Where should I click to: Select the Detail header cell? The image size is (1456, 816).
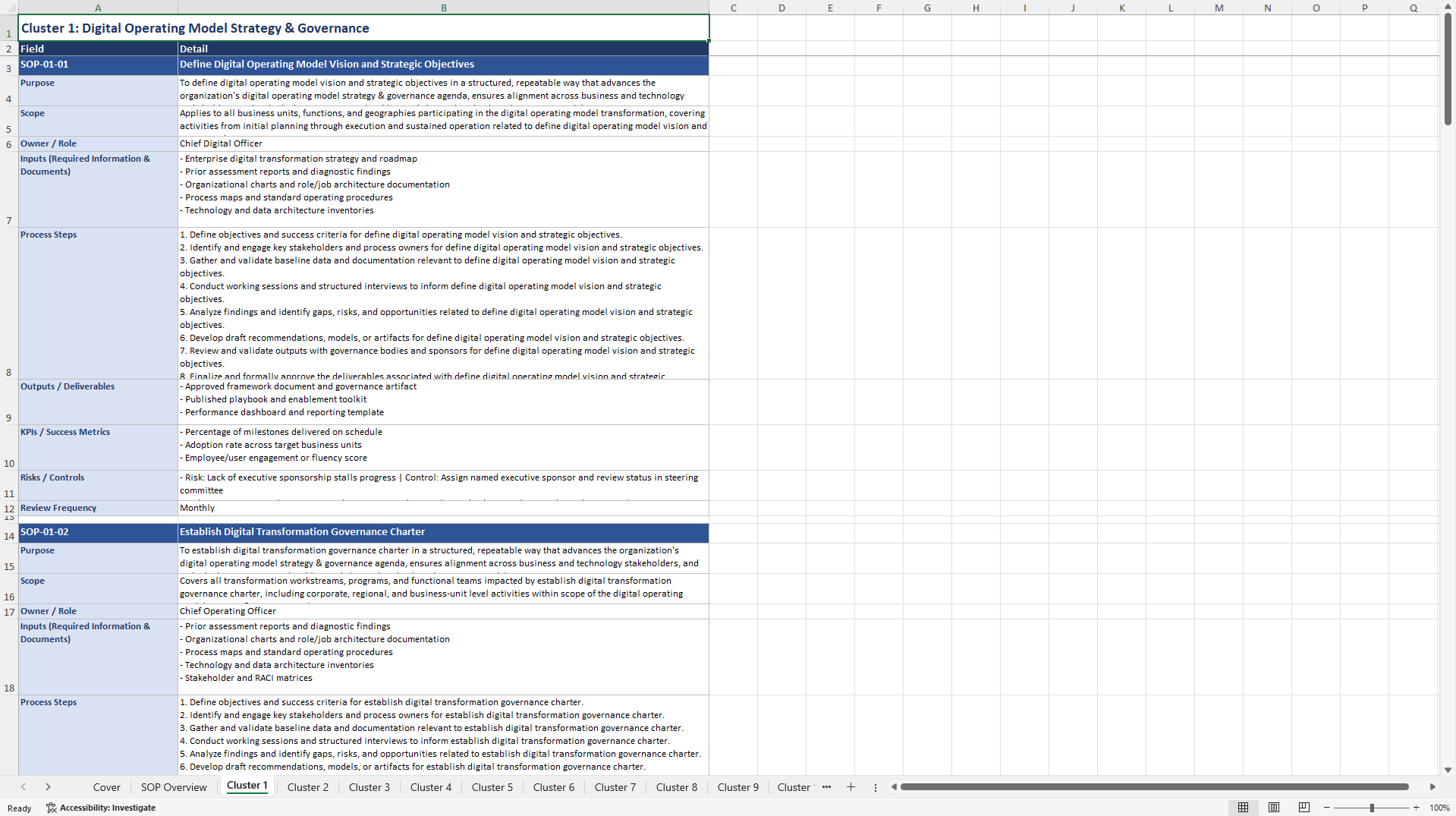click(x=444, y=49)
